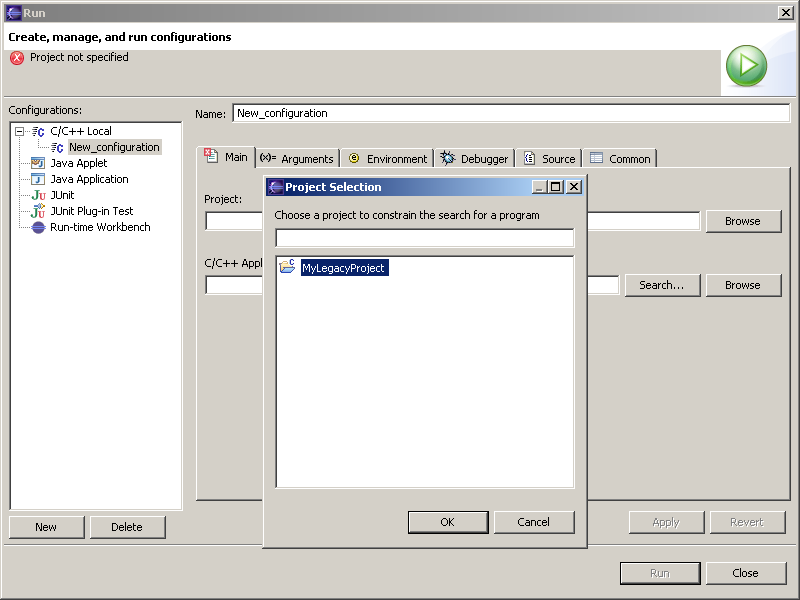This screenshot has width=800, height=600.
Task: Click the Java Application icon
Action: [x=38, y=179]
